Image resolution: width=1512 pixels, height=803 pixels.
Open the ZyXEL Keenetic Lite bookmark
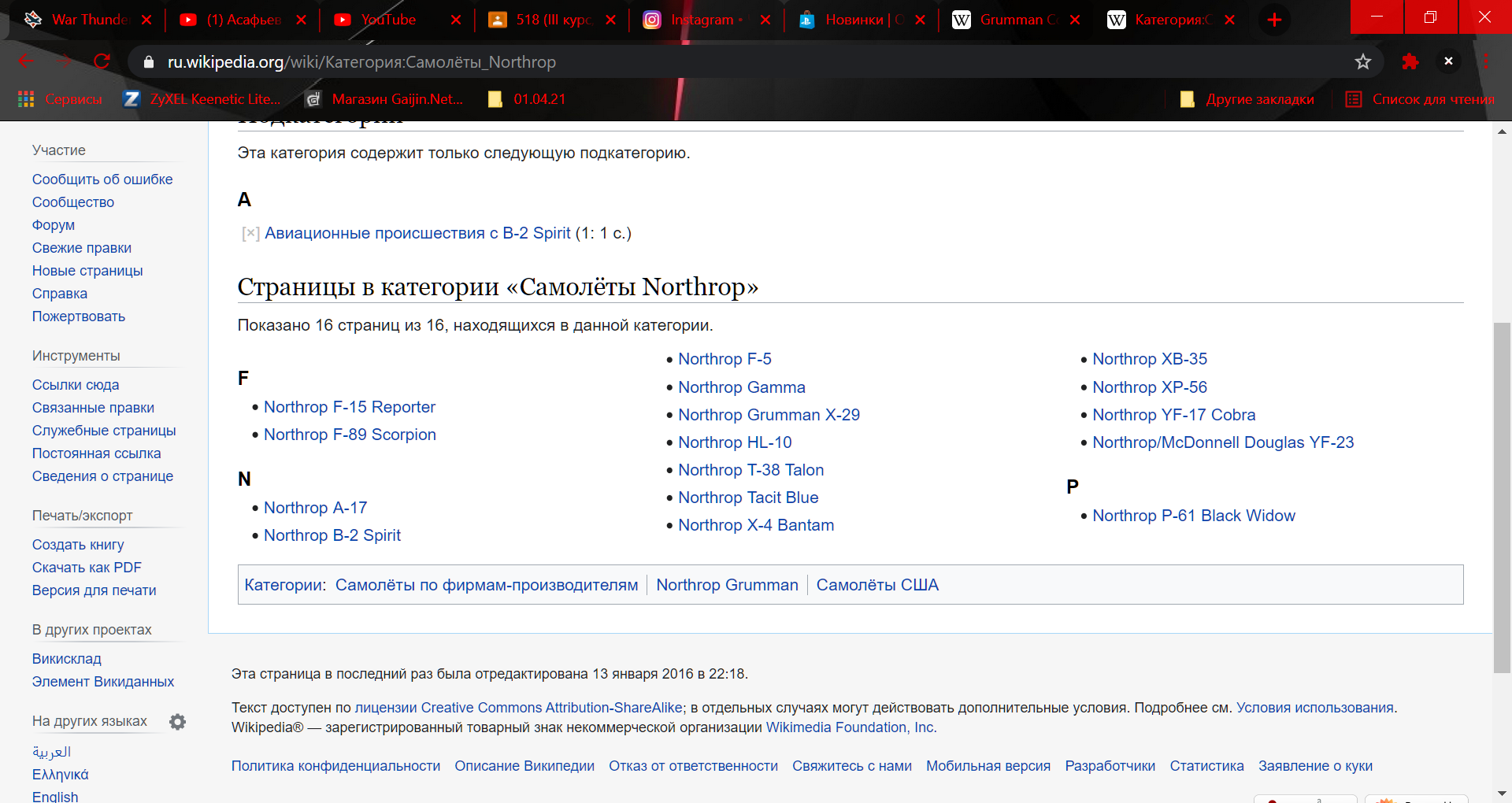tap(202, 99)
